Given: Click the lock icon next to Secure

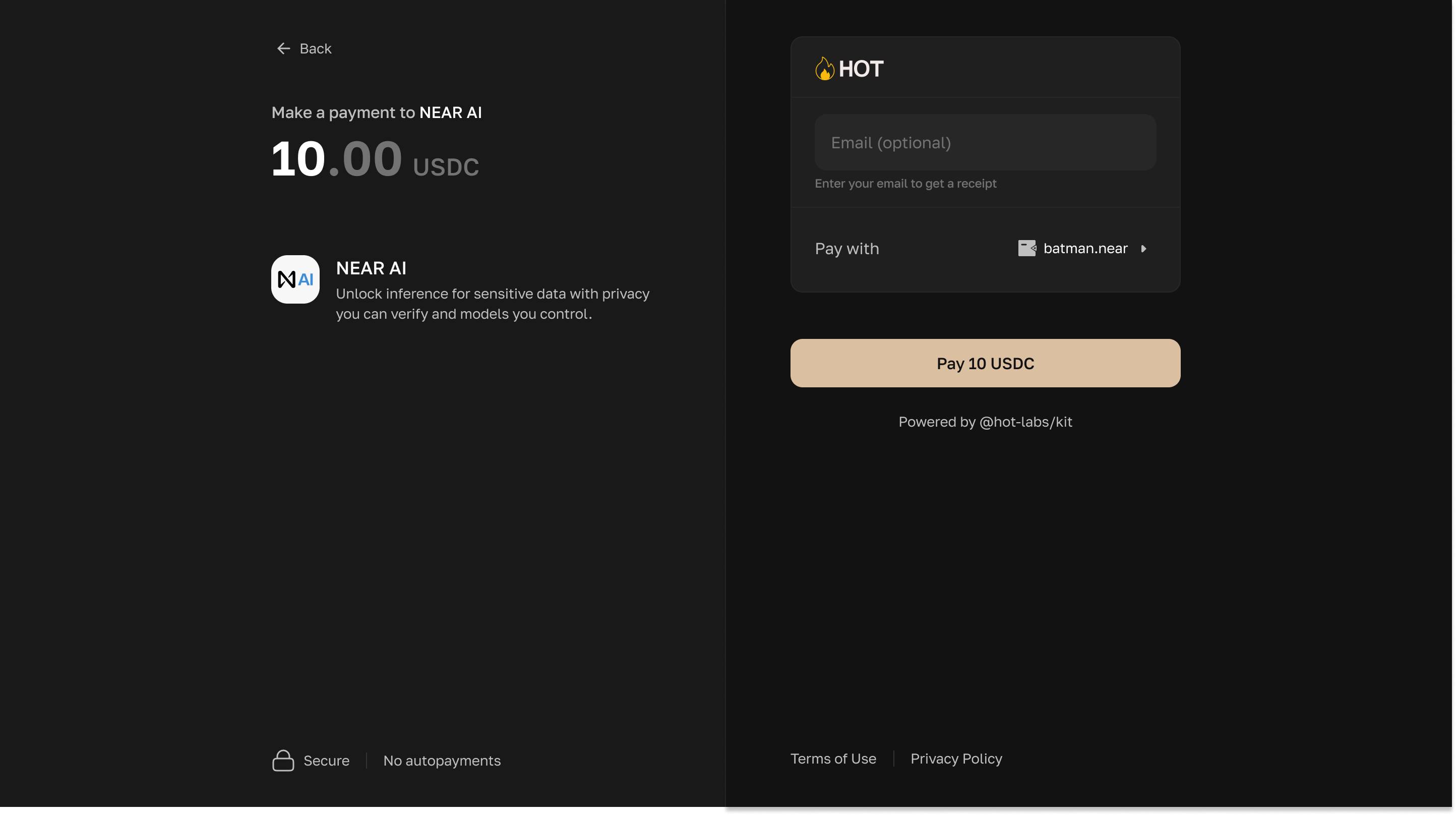Looking at the screenshot, I should pos(283,761).
